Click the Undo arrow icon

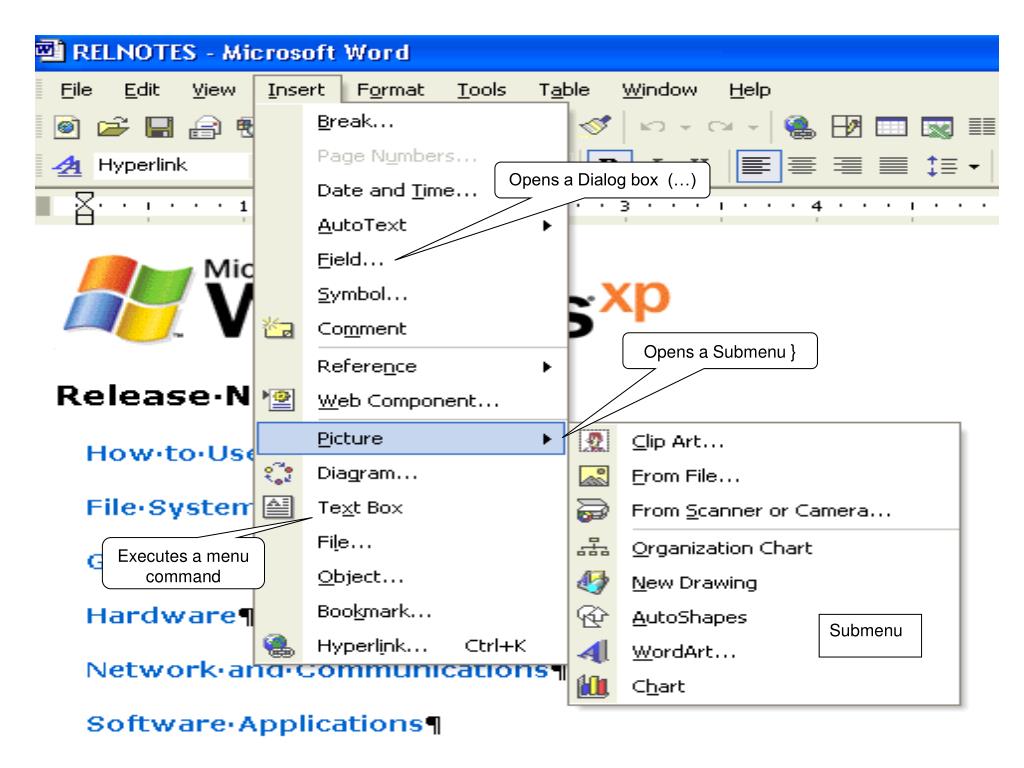tap(653, 127)
